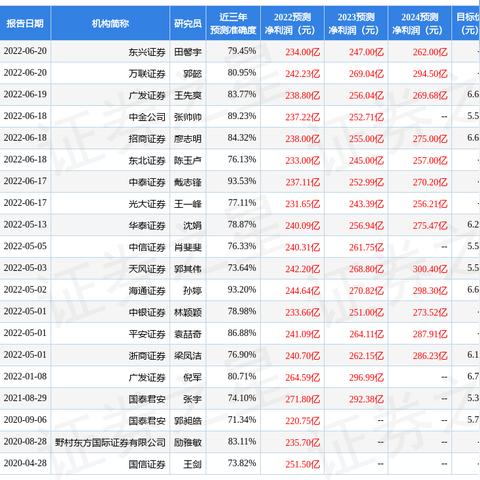480x480 pixels.
Task: Click the 研究员 column header
Action: pyautogui.click(x=188, y=23)
